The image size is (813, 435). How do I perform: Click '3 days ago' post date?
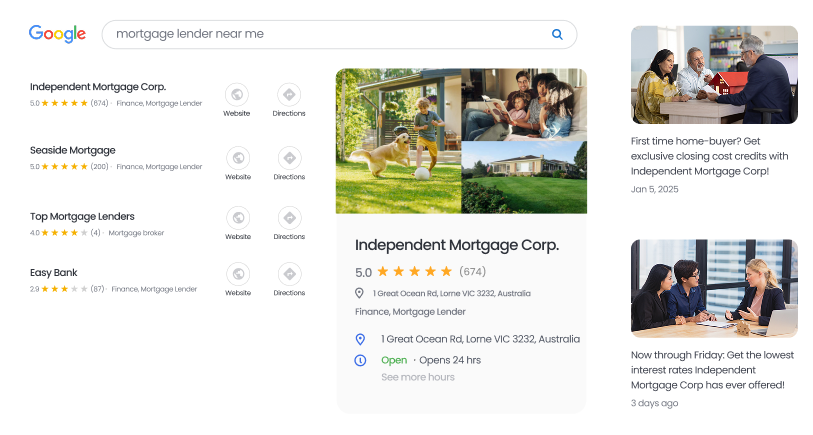[654, 403]
